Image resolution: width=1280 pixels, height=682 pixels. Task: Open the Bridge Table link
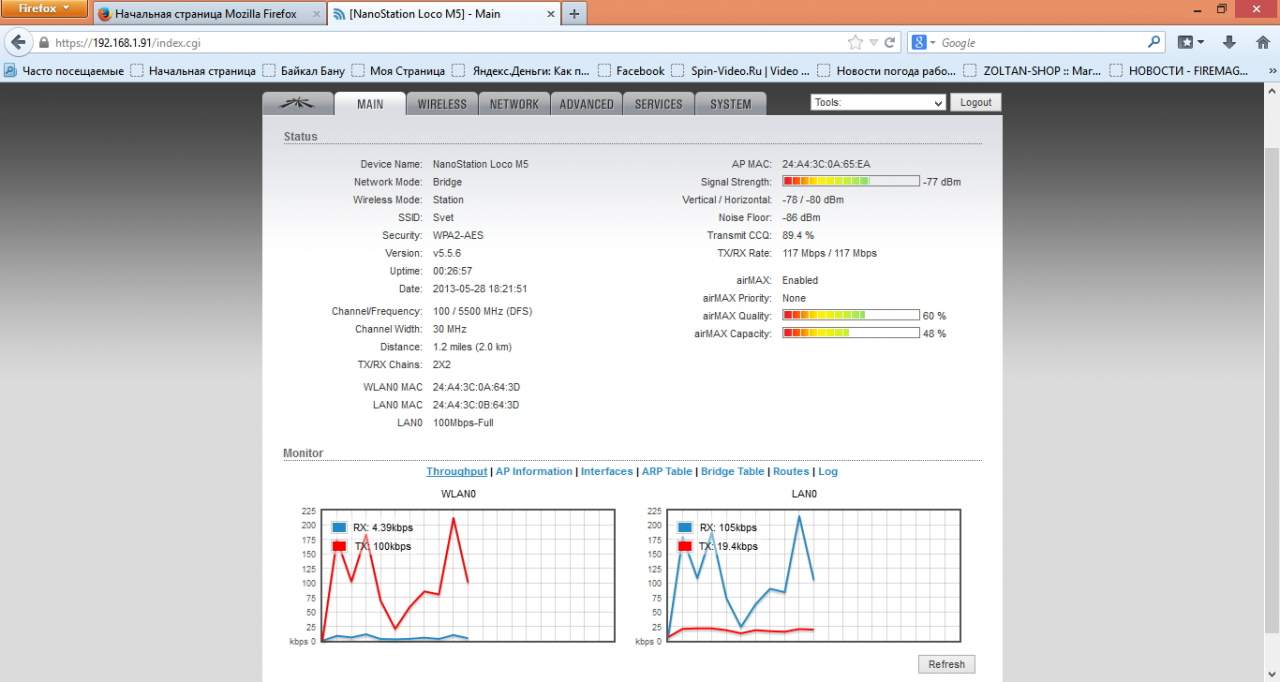pyautogui.click(x=732, y=471)
